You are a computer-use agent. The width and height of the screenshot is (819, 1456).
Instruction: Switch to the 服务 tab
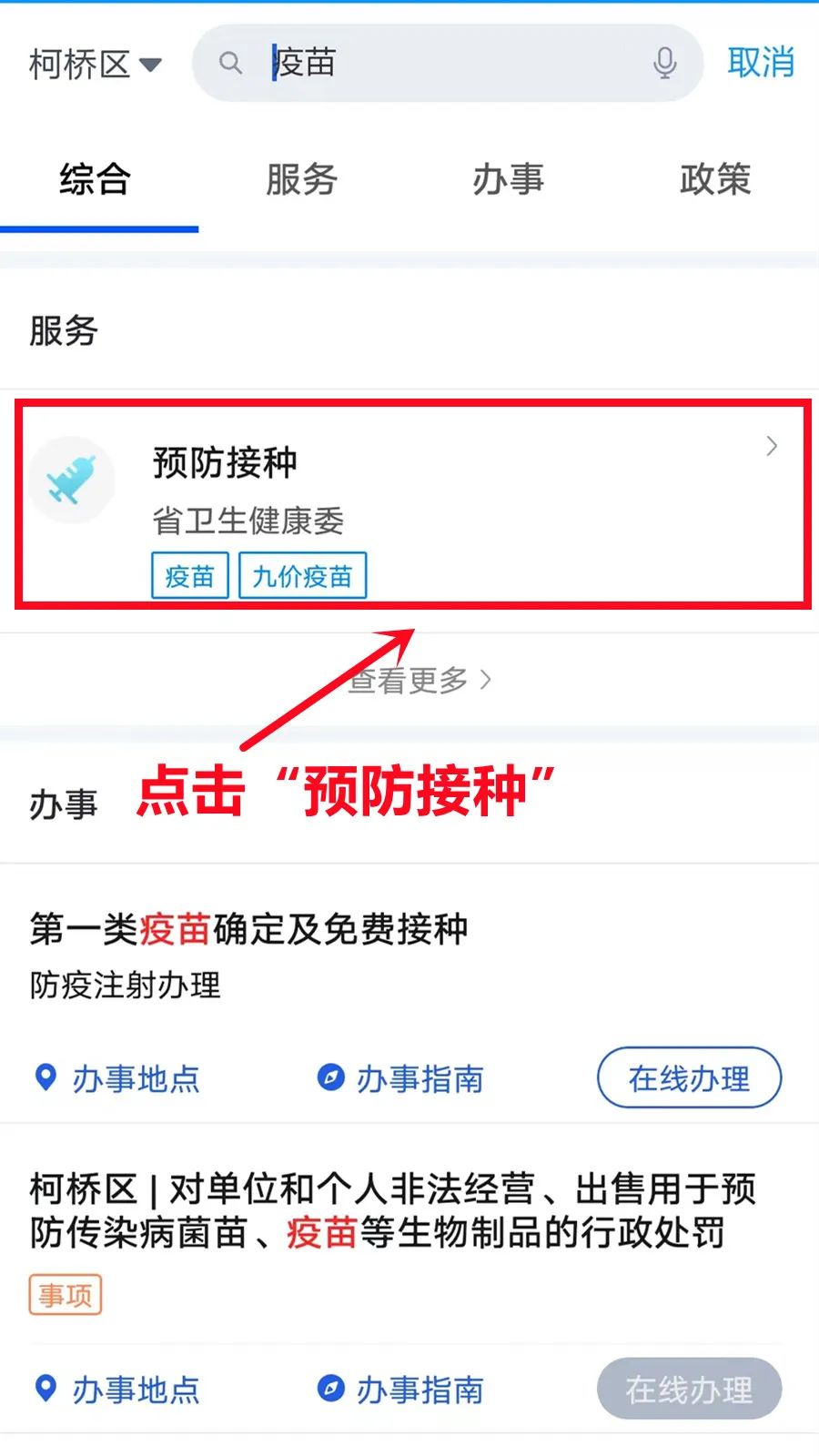301,179
